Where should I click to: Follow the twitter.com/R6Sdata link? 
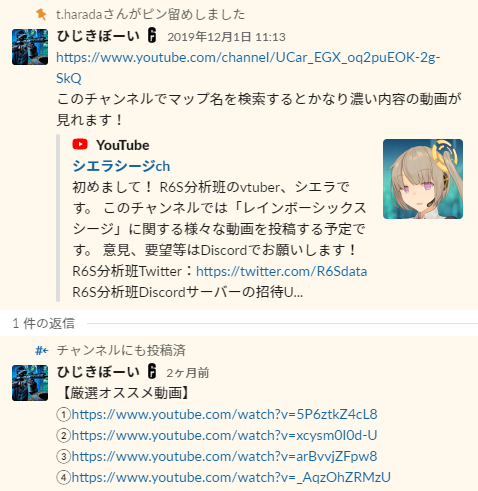[282, 271]
